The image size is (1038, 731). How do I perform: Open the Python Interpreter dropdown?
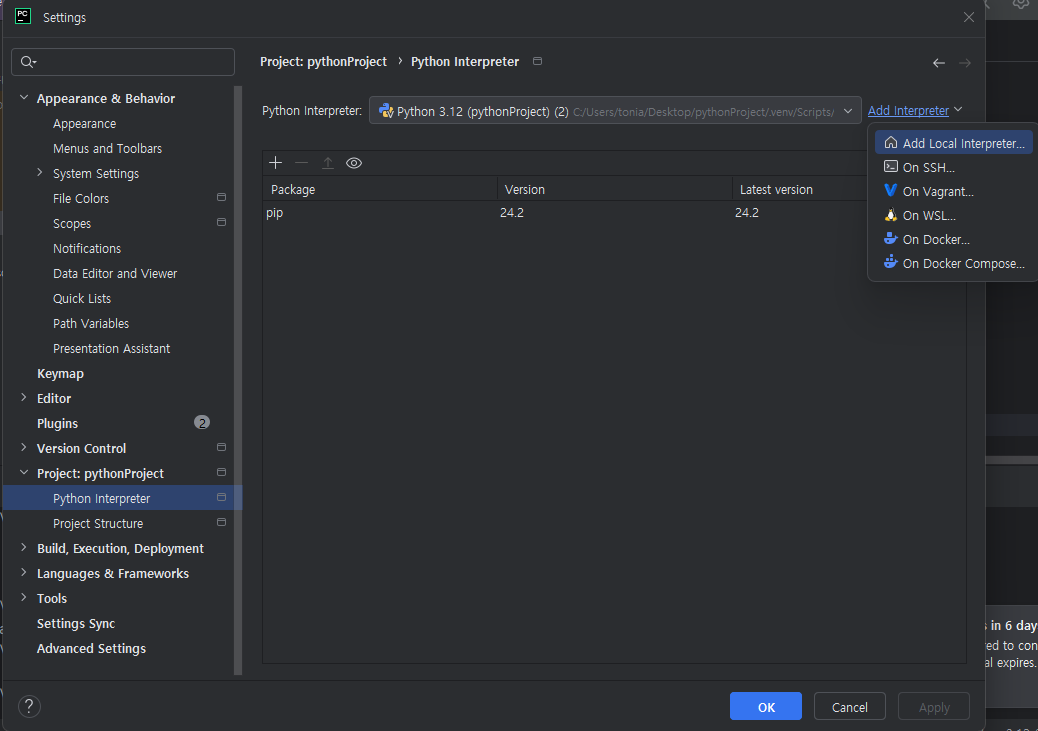(615, 111)
